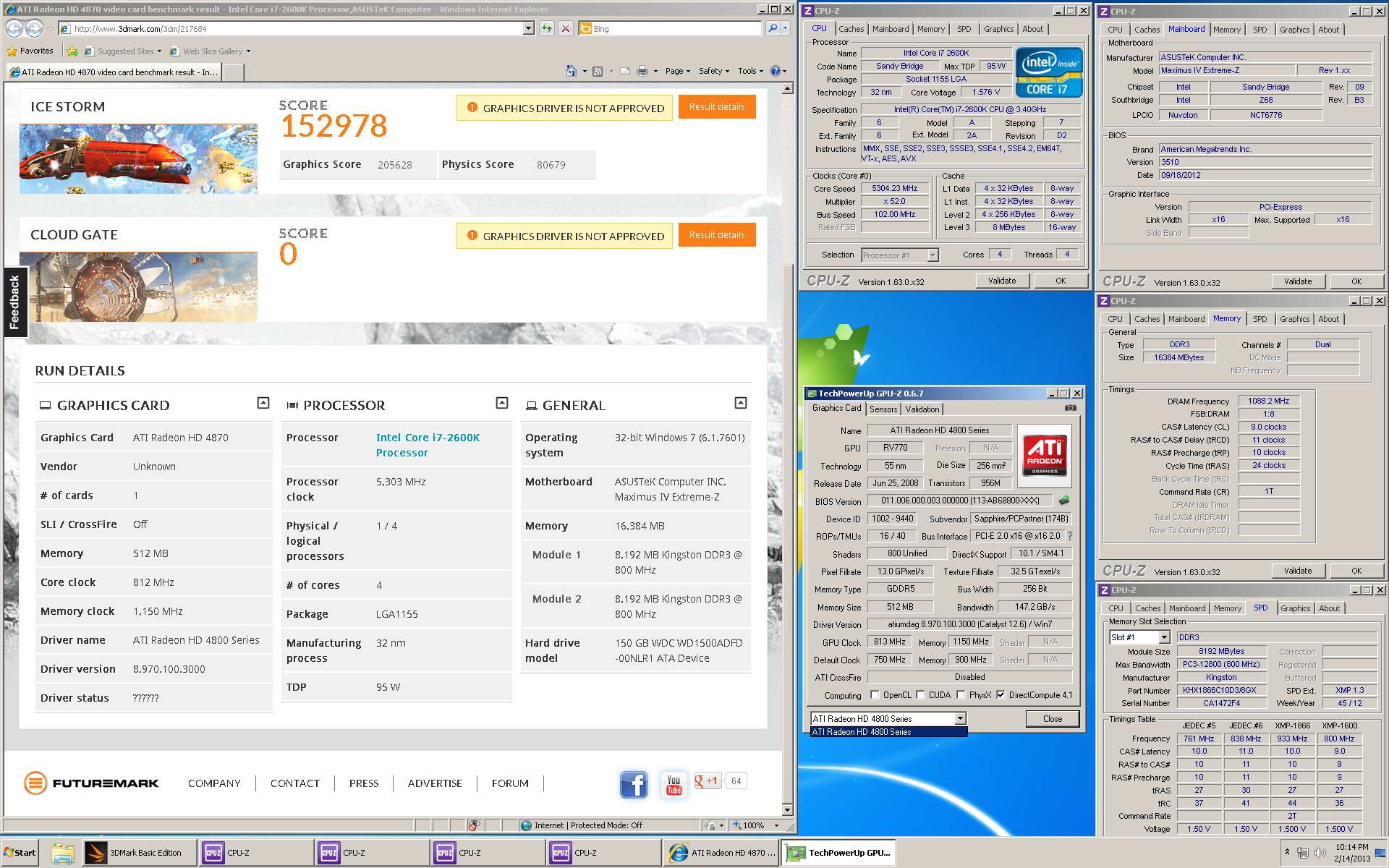Image resolution: width=1389 pixels, height=868 pixels.
Task: Open the Page menu dropdown
Action: (x=677, y=71)
